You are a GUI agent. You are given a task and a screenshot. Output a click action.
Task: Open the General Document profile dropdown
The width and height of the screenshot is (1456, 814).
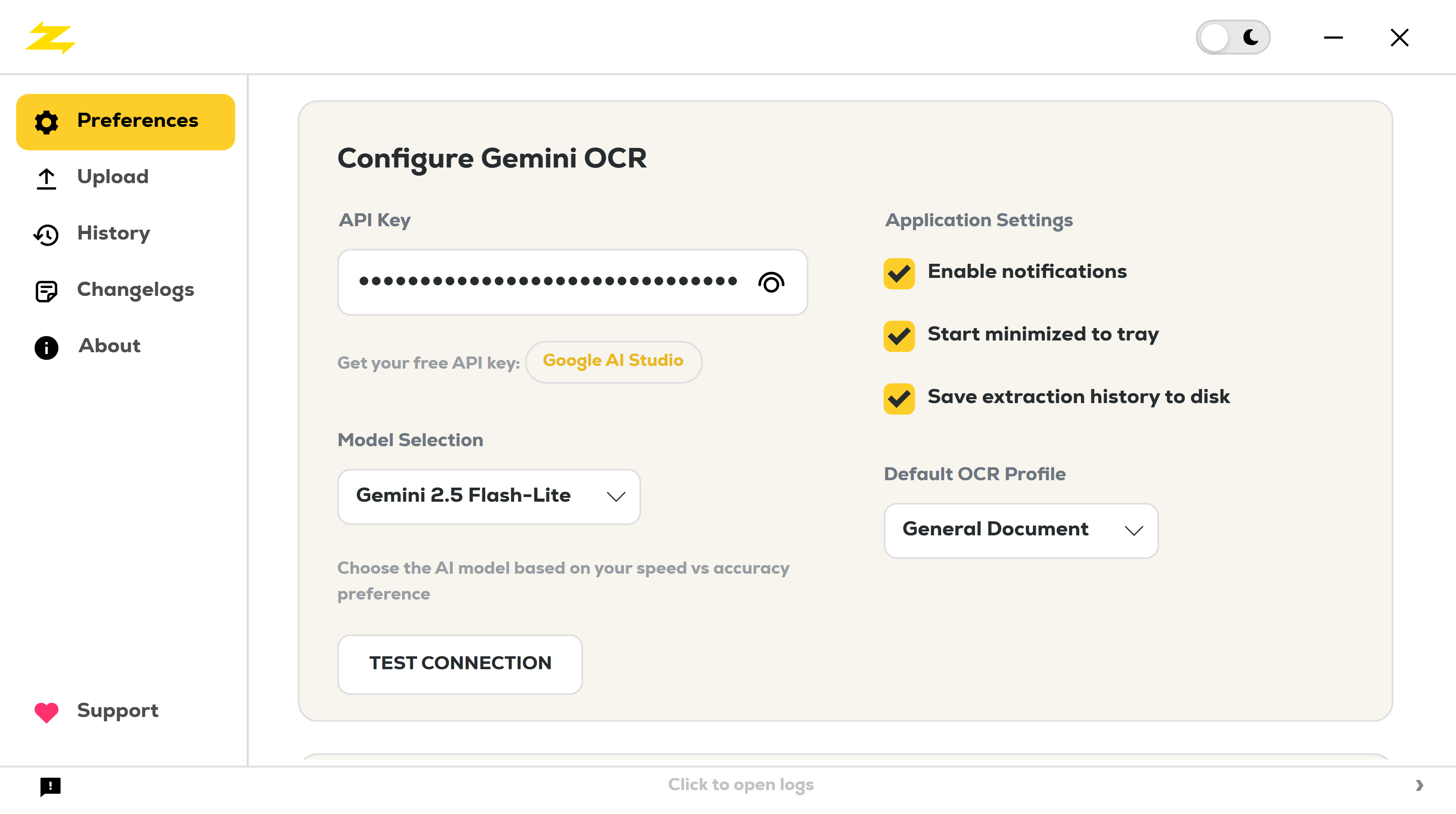coord(1021,530)
